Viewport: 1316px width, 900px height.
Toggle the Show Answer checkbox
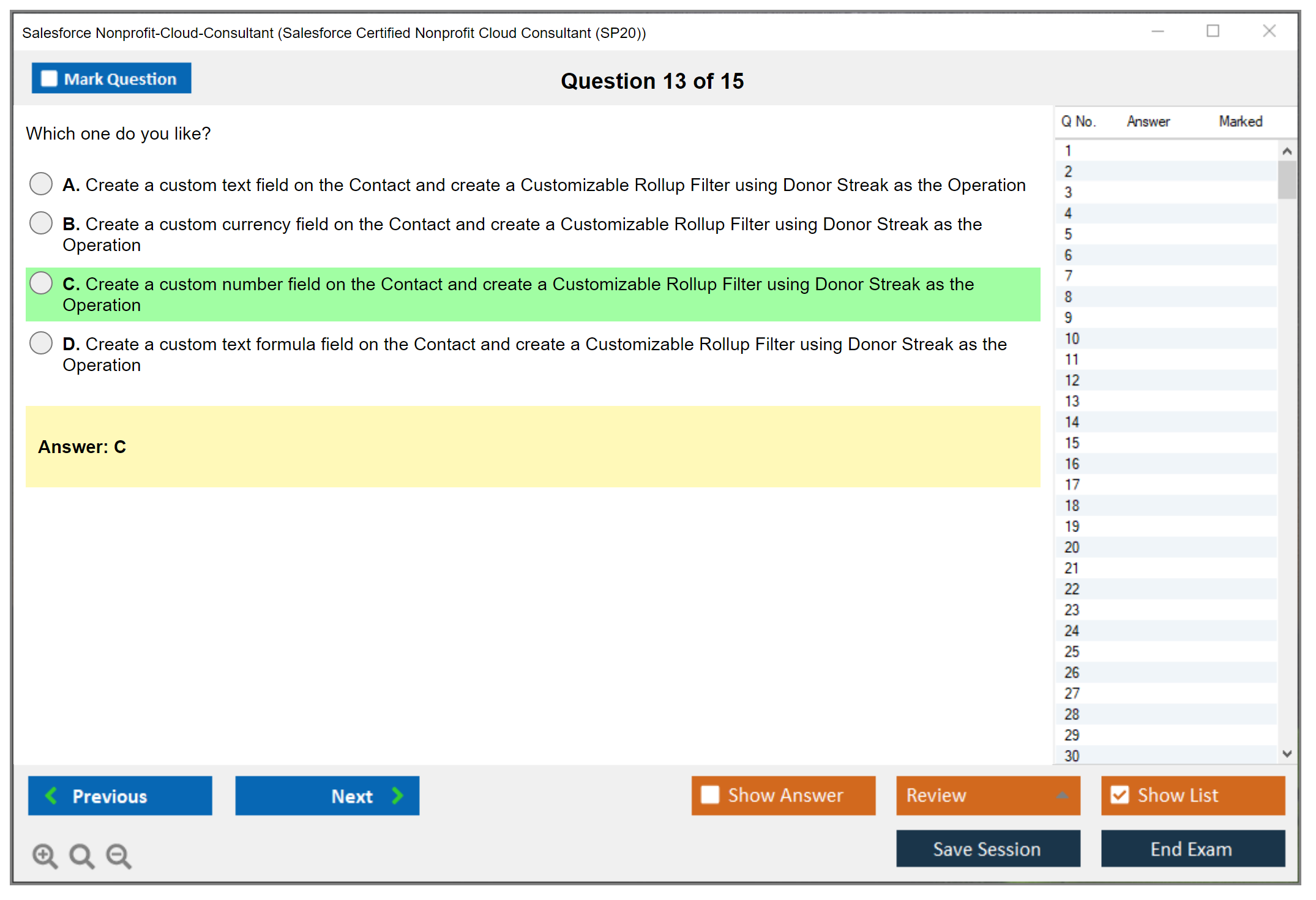click(710, 795)
